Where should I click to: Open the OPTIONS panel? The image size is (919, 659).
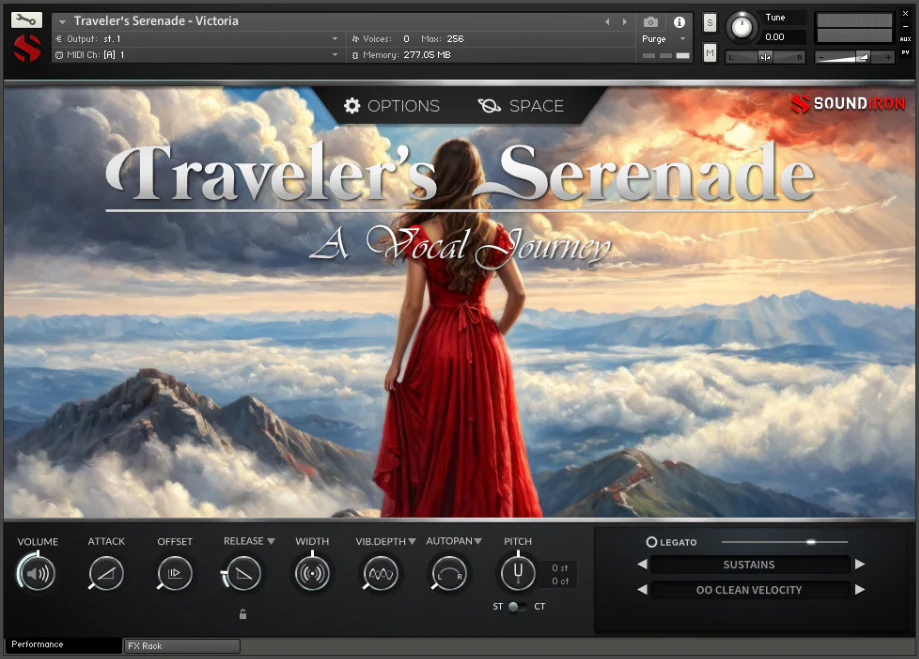[x=392, y=106]
